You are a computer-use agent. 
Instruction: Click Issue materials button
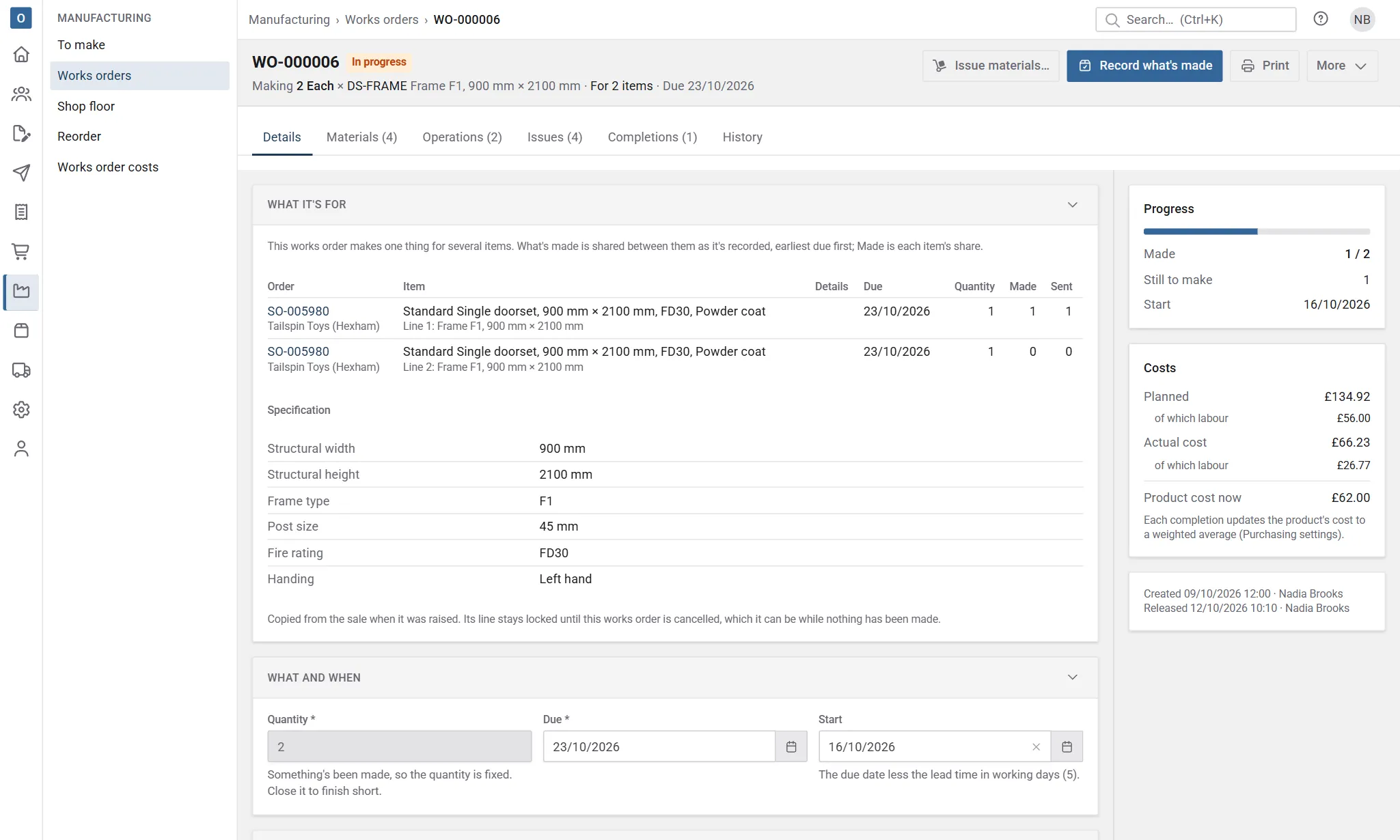click(x=991, y=66)
